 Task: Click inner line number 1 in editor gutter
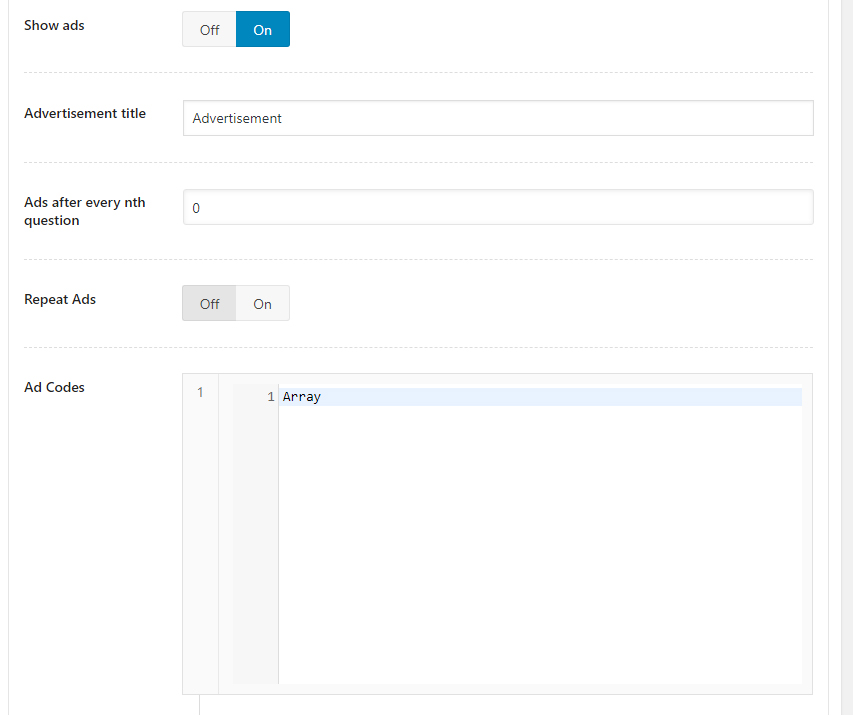tap(270, 397)
